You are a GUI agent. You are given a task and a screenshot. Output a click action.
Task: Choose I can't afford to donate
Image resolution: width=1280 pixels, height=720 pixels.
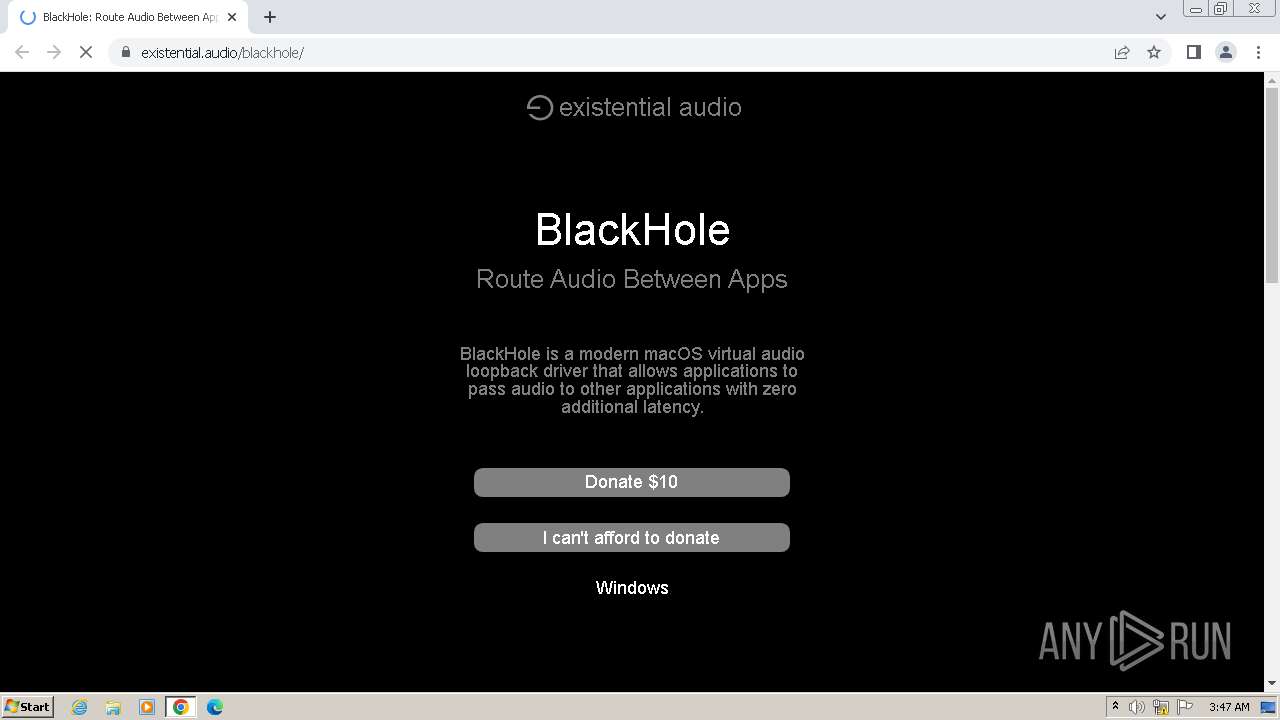[632, 538]
